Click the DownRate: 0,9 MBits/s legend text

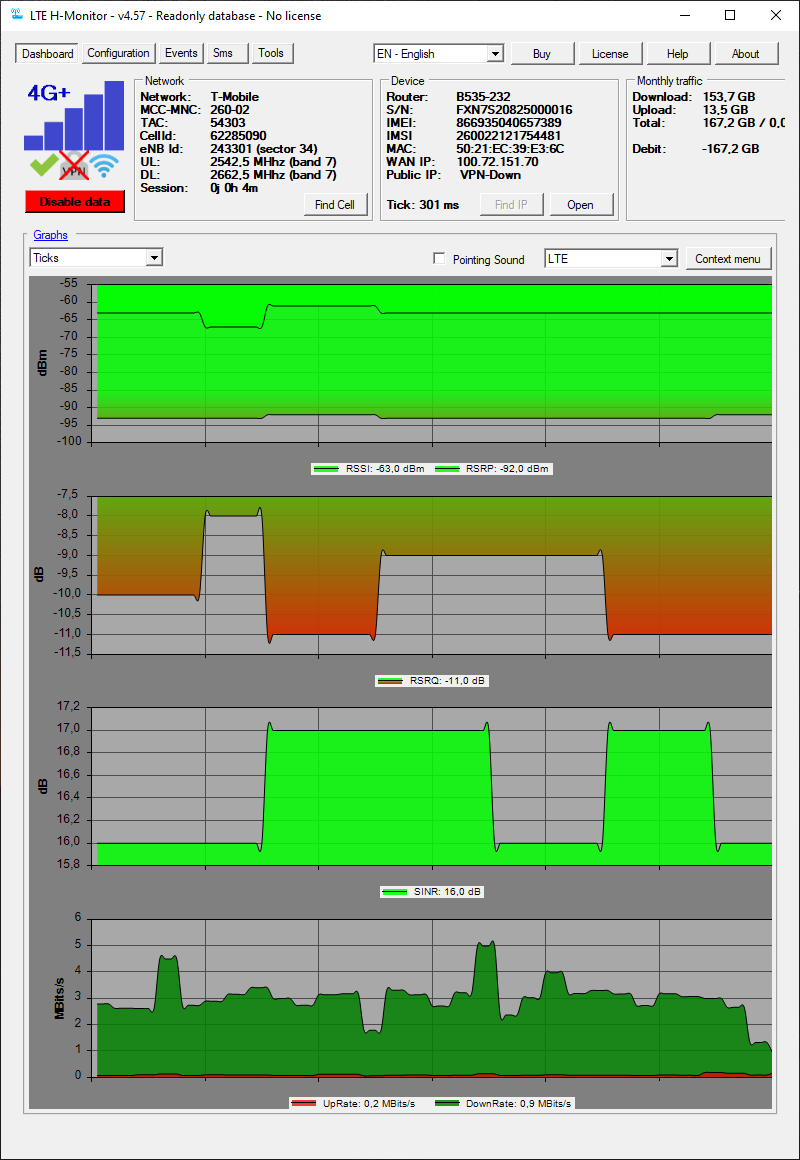518,1104
